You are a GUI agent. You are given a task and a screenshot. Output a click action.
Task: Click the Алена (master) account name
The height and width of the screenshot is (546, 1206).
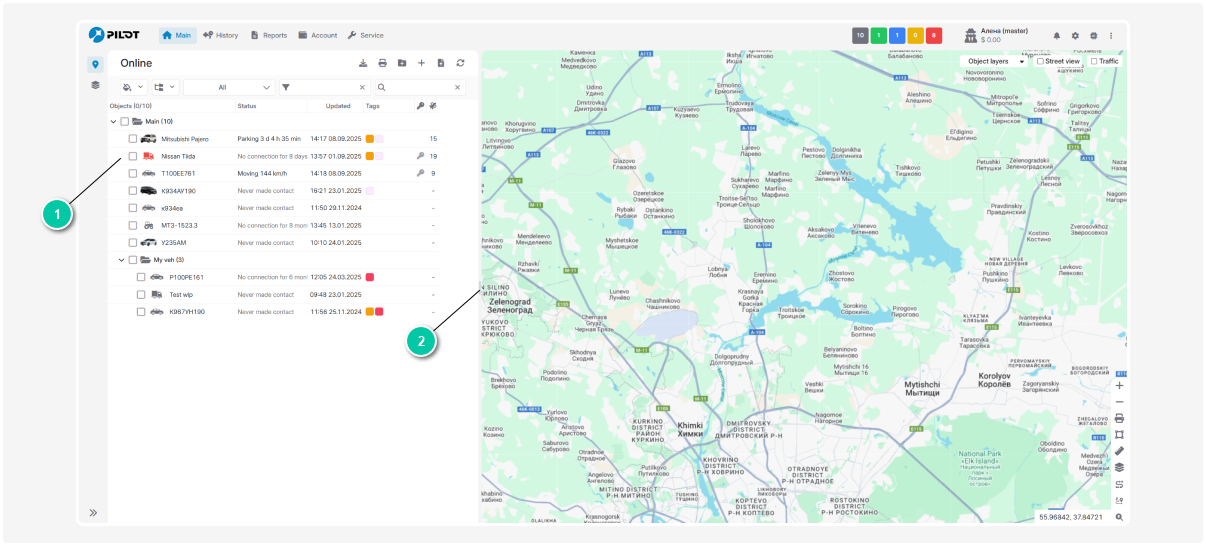(x=1004, y=31)
